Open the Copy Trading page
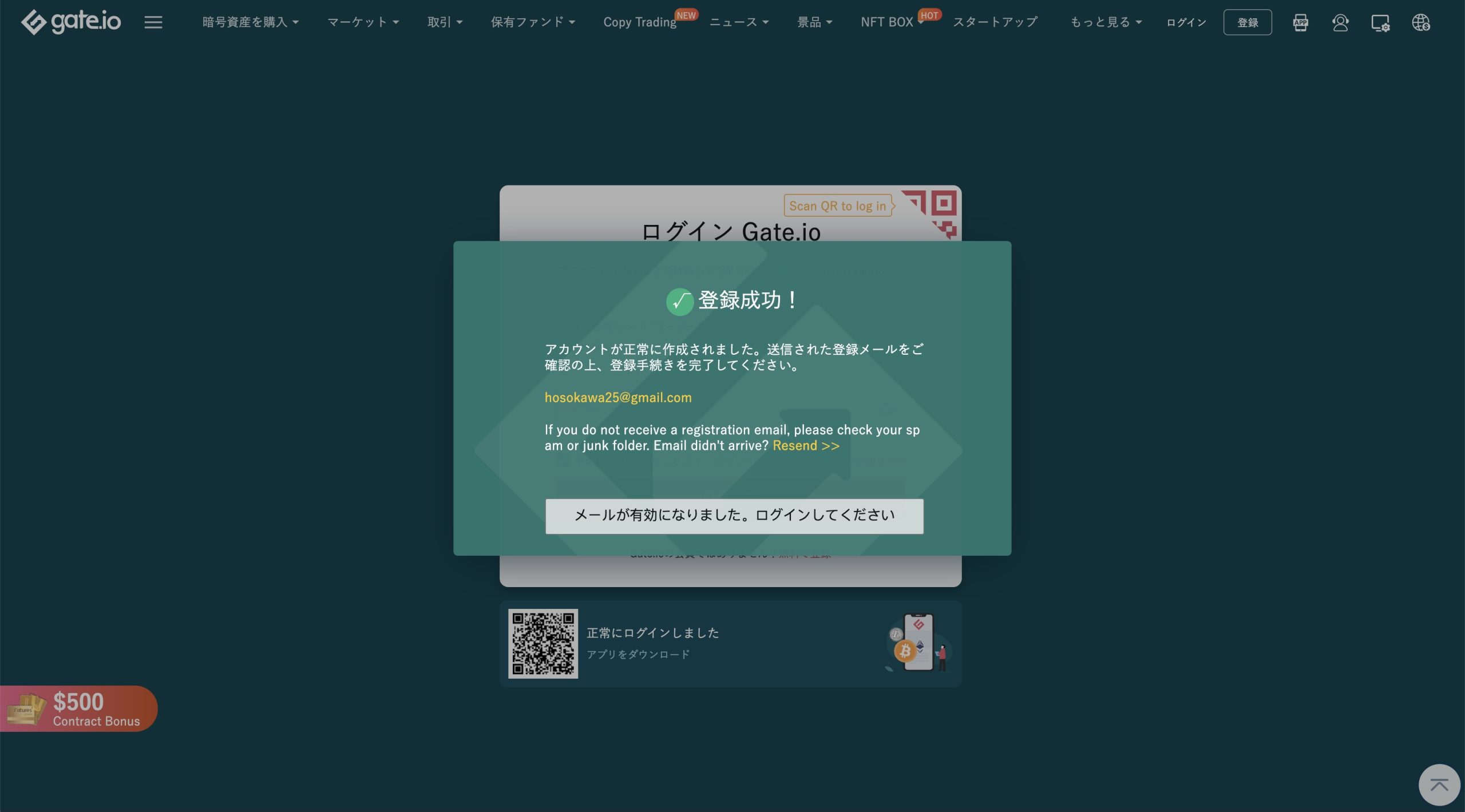The width and height of the screenshot is (1465, 812). click(x=639, y=22)
